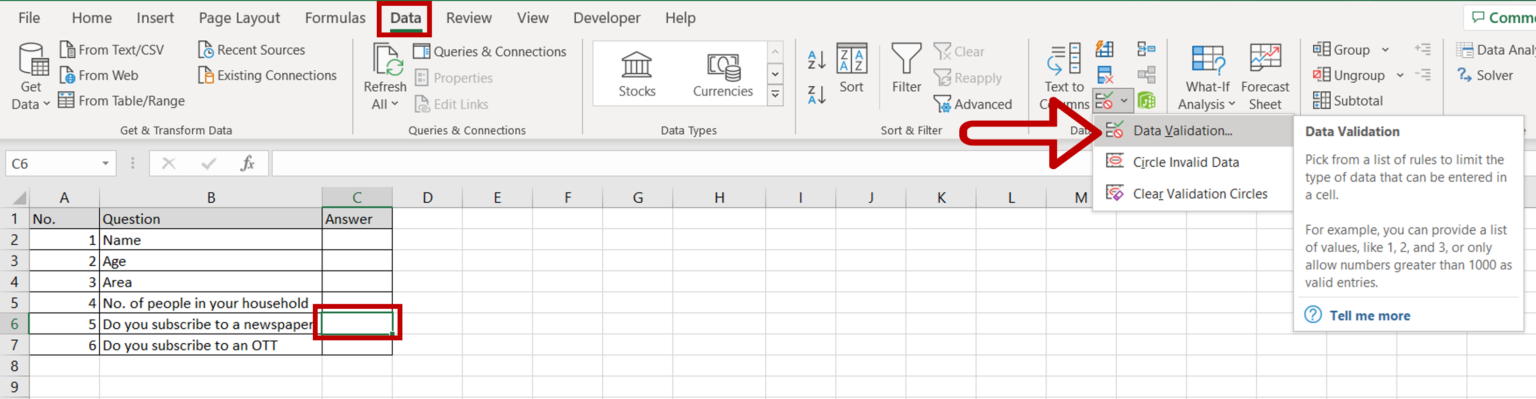The width and height of the screenshot is (1536, 399).
Task: Select the Currencies data type icon
Action: (723, 65)
